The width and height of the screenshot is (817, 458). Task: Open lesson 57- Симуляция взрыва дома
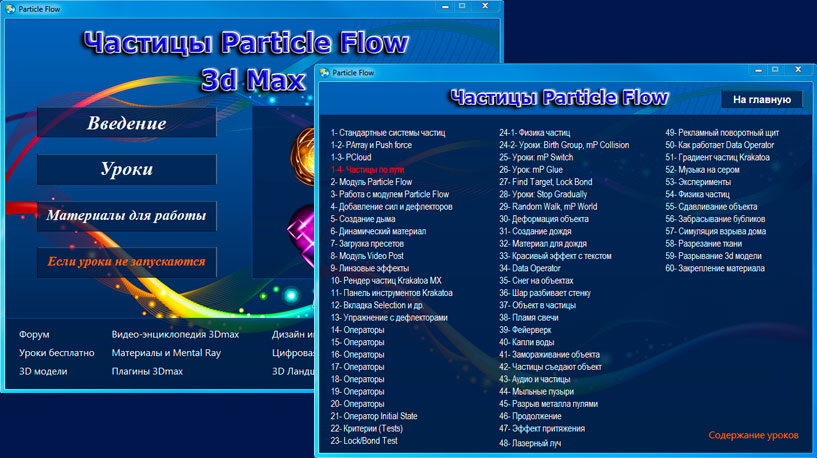coord(715,231)
